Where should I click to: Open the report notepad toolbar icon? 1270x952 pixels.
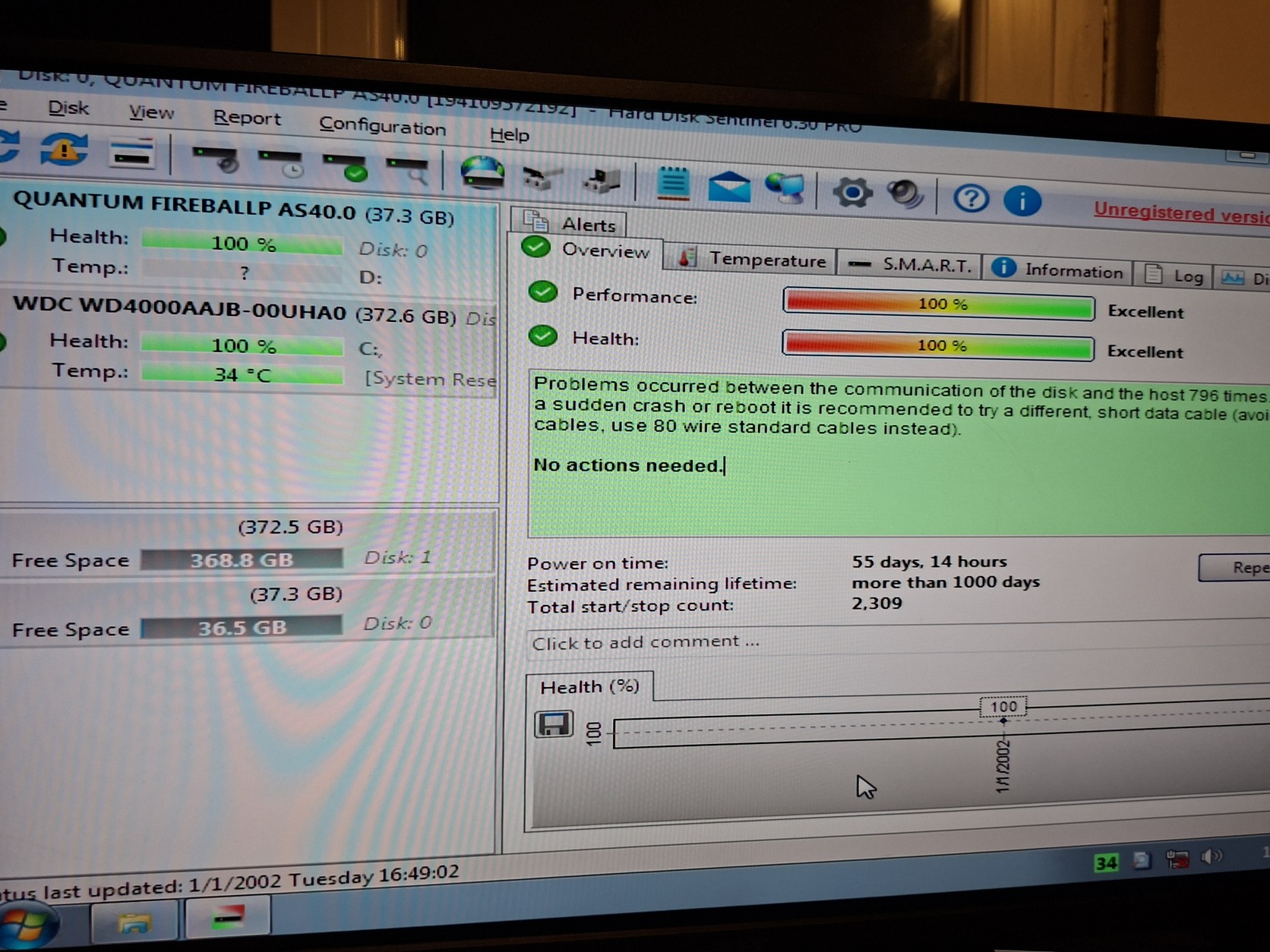point(672,183)
